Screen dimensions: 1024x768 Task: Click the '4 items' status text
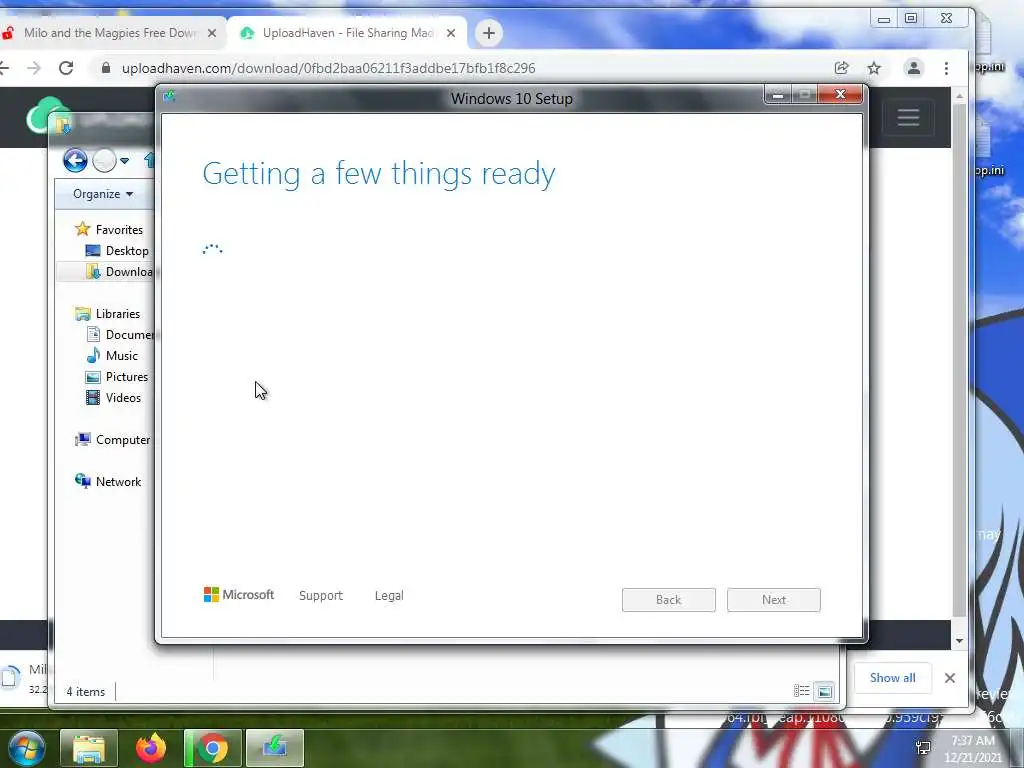[x=86, y=692]
